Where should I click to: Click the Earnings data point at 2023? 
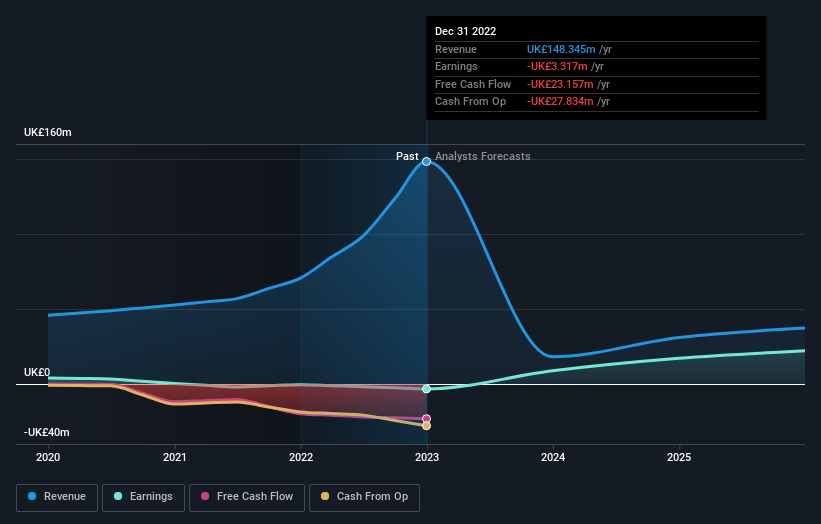(427, 389)
